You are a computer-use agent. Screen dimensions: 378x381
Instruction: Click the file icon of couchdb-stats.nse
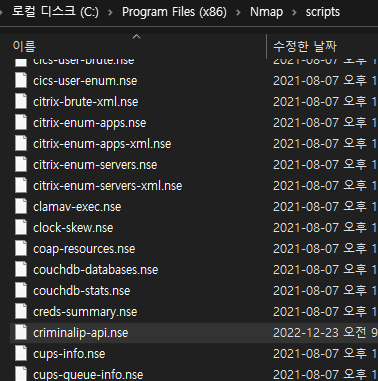pyautogui.click(x=21, y=291)
